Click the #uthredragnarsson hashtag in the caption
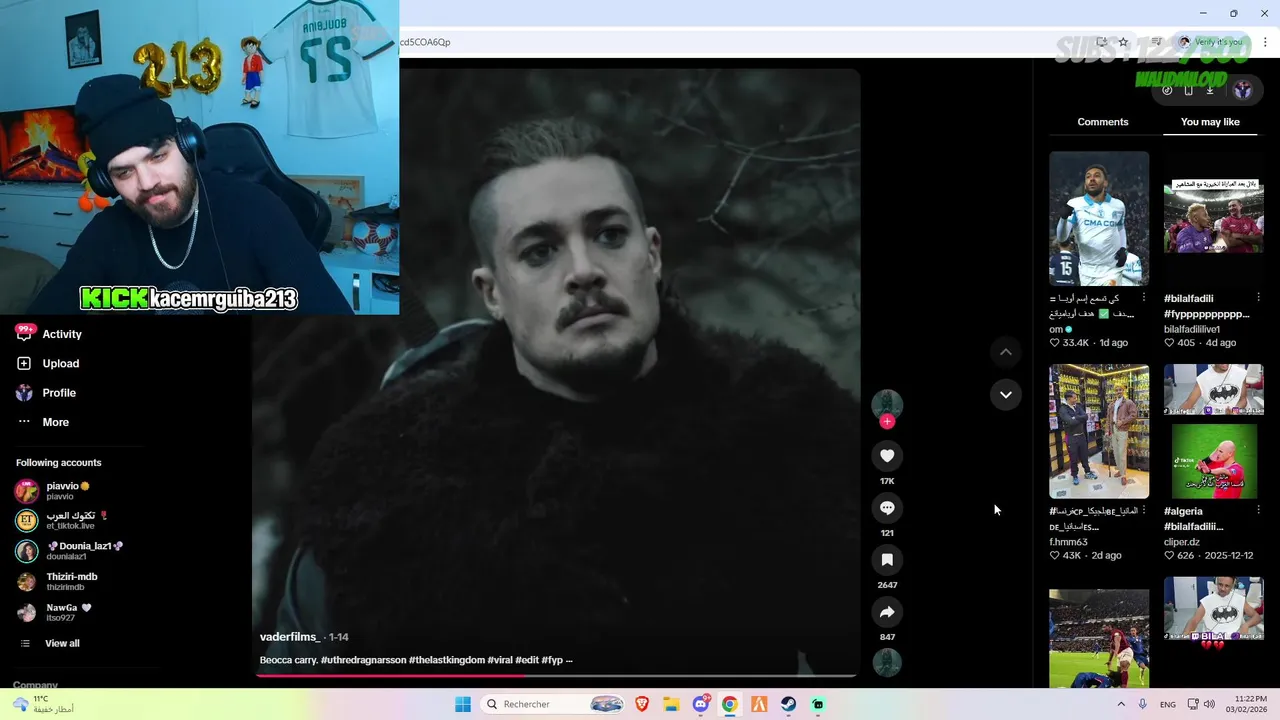The image size is (1280, 720). point(363,660)
